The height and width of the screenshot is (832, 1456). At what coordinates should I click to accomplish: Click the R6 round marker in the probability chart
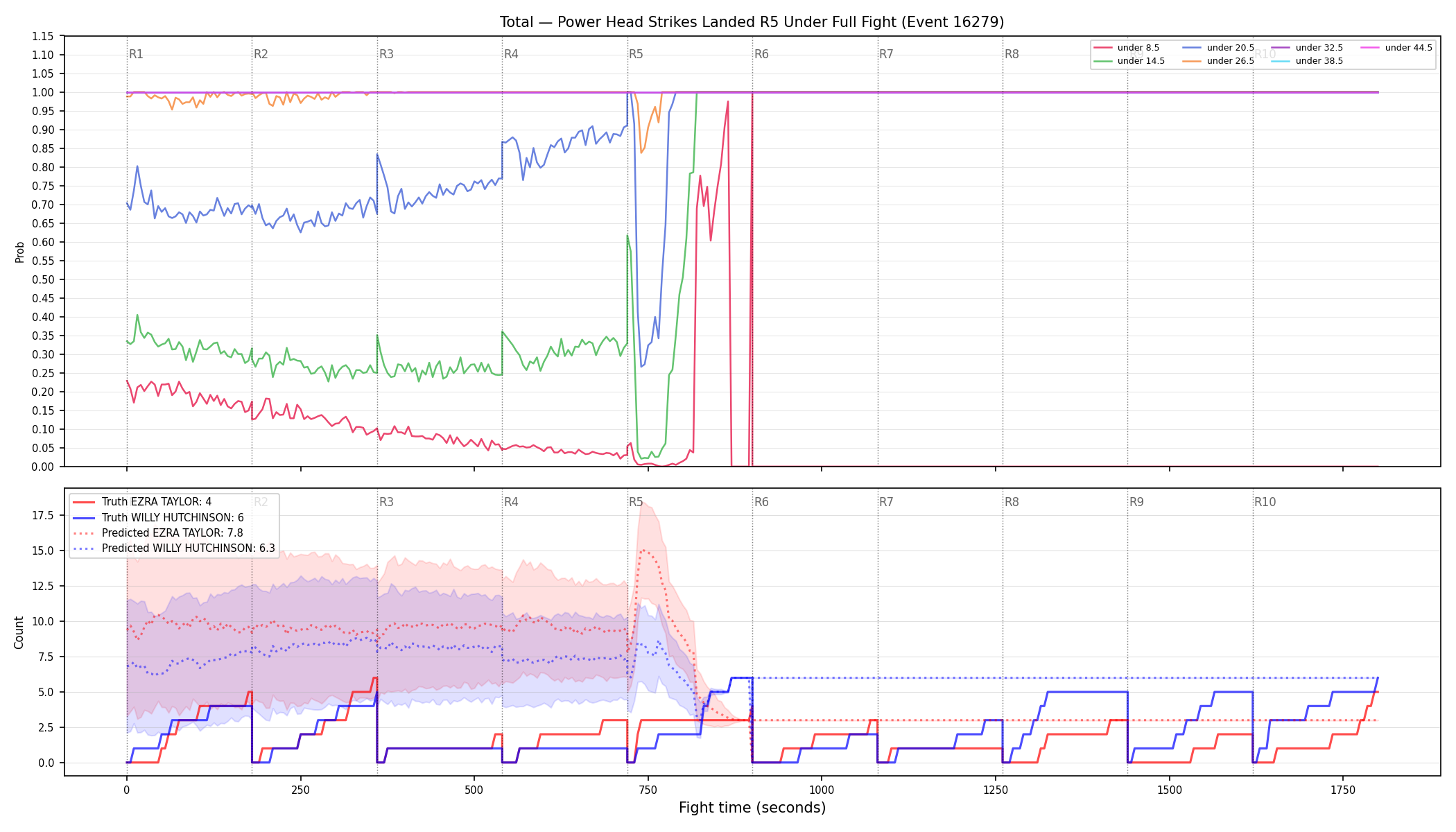761,54
